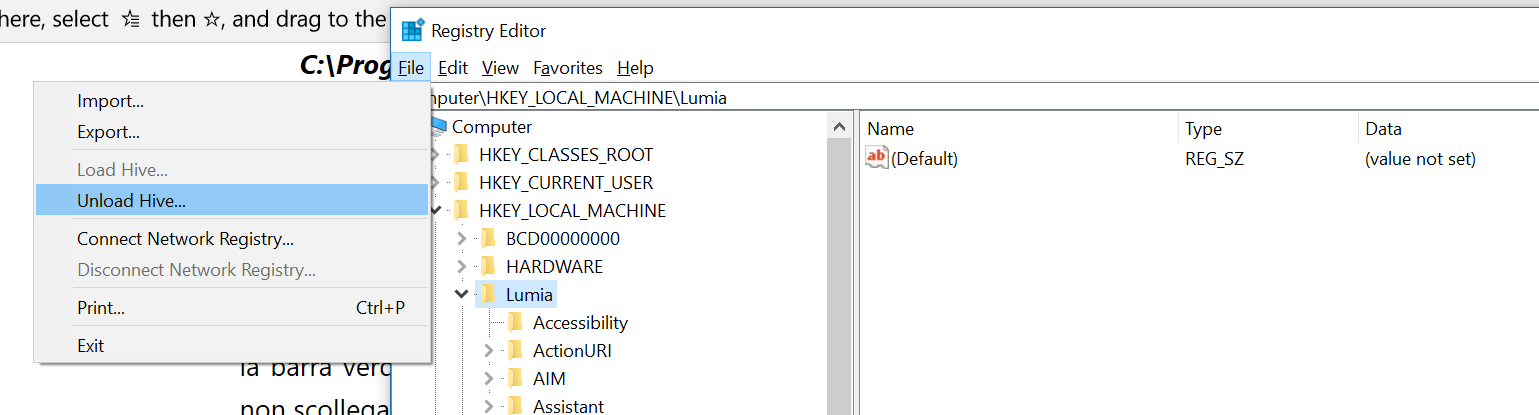
Task: Expand the BCD00000000 key node
Action: (461, 238)
